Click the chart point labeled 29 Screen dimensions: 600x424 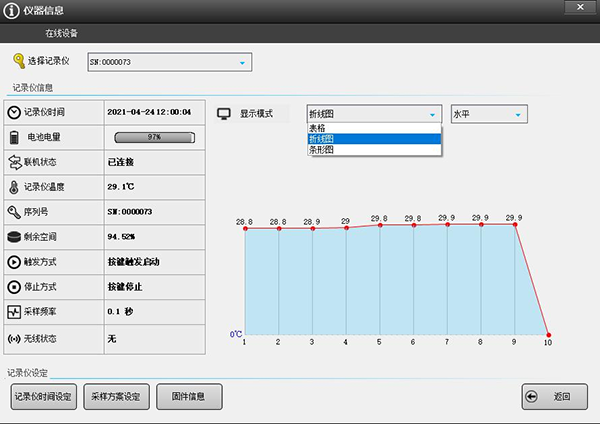(x=346, y=228)
